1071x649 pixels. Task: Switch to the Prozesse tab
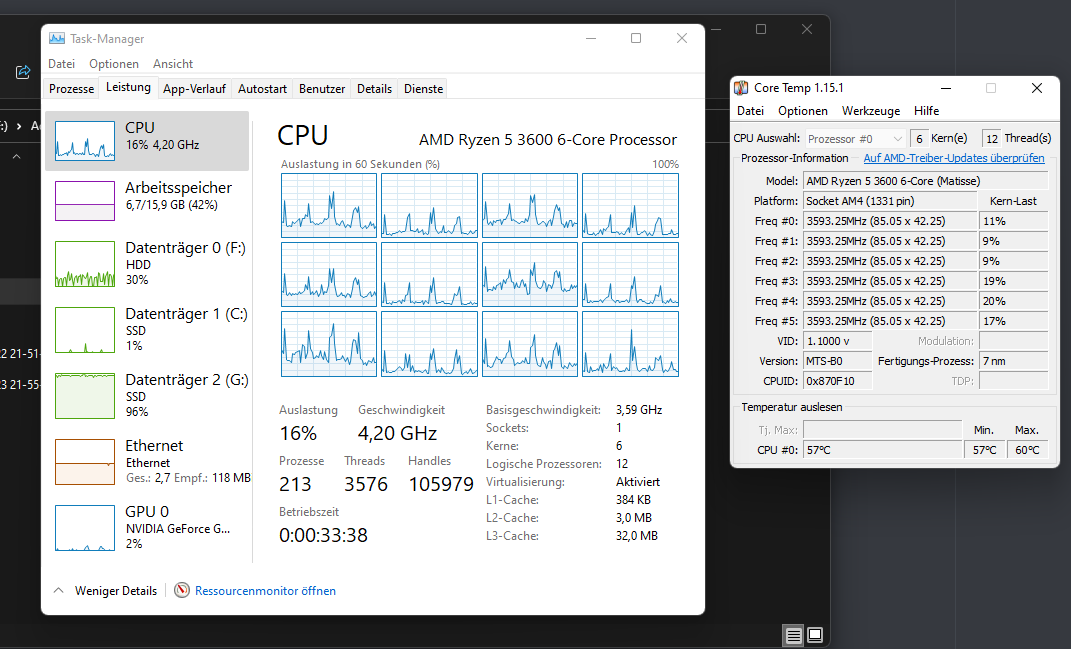tap(70, 88)
